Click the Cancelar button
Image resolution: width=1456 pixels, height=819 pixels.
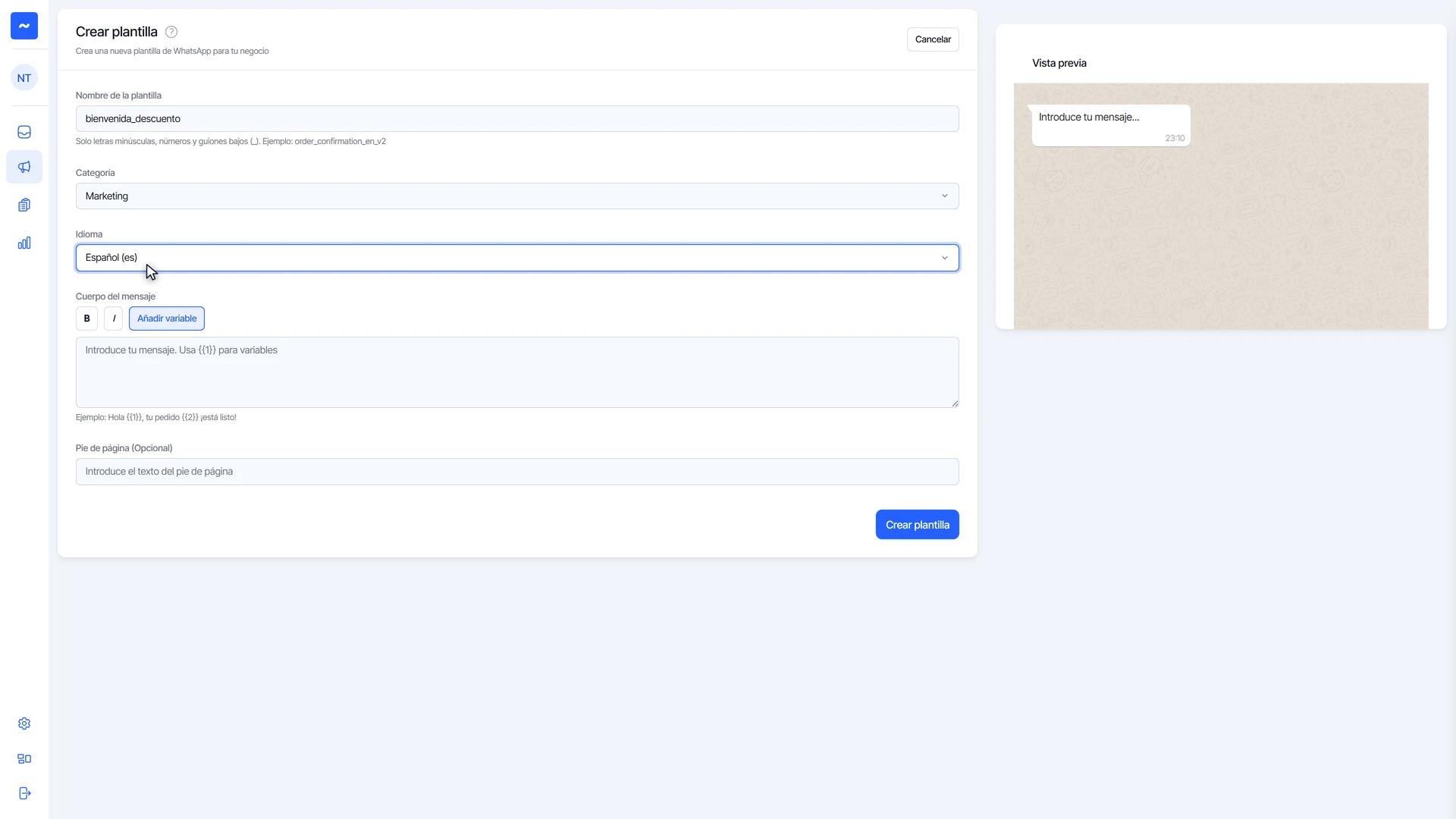coord(933,39)
